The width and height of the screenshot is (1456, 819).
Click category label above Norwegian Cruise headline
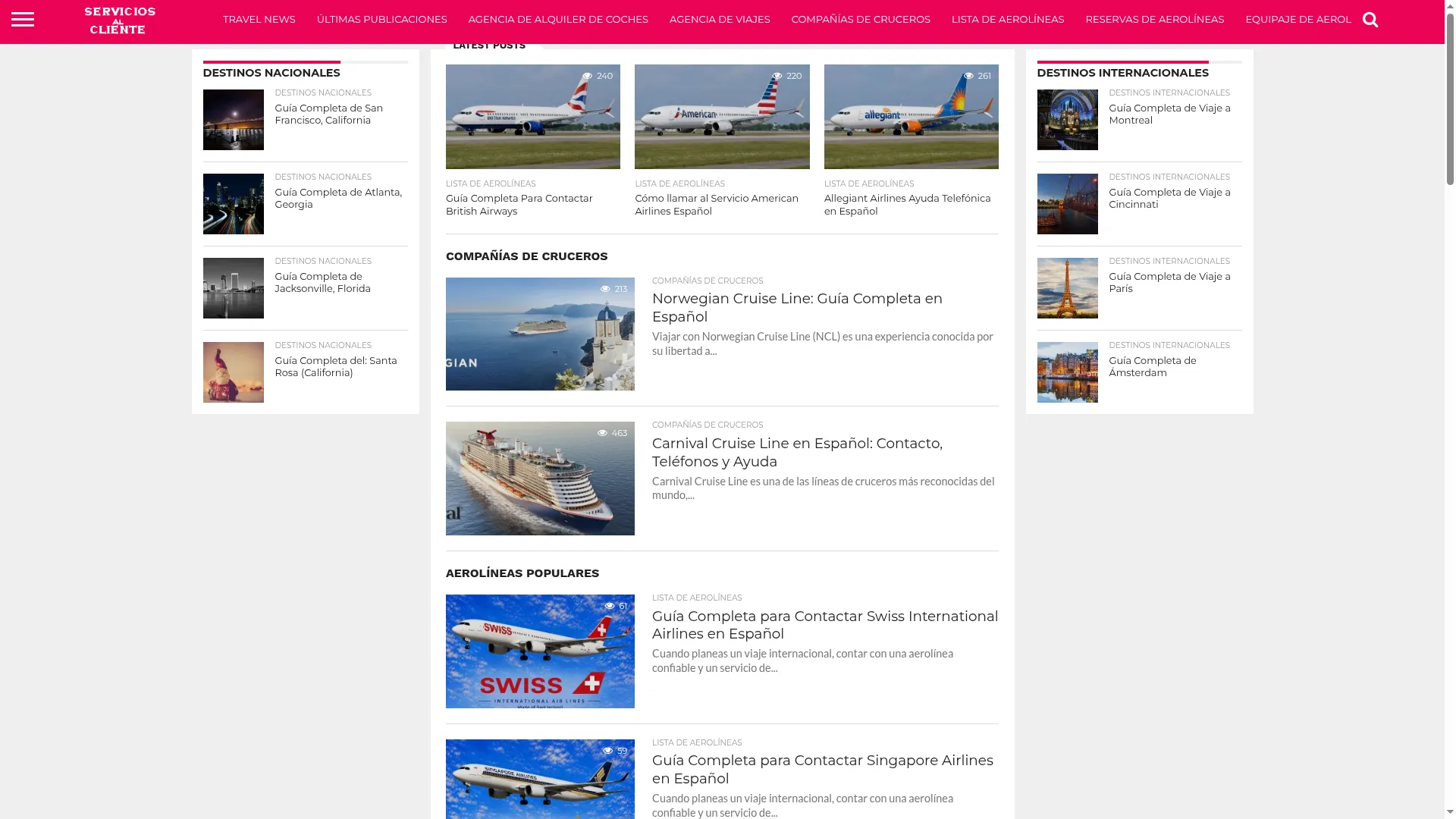coord(708,281)
